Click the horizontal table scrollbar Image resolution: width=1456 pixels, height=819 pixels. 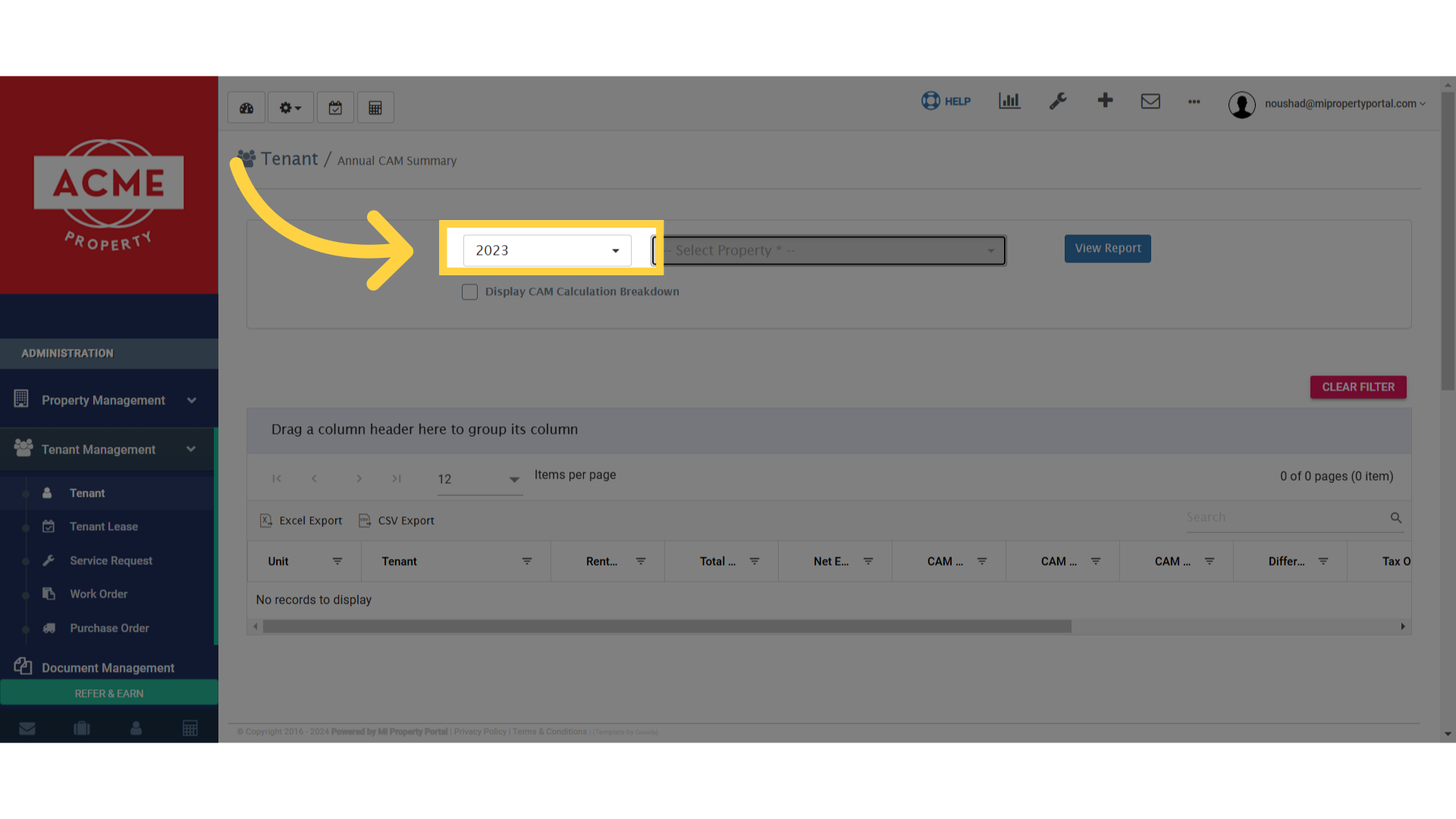pyautogui.click(x=667, y=626)
